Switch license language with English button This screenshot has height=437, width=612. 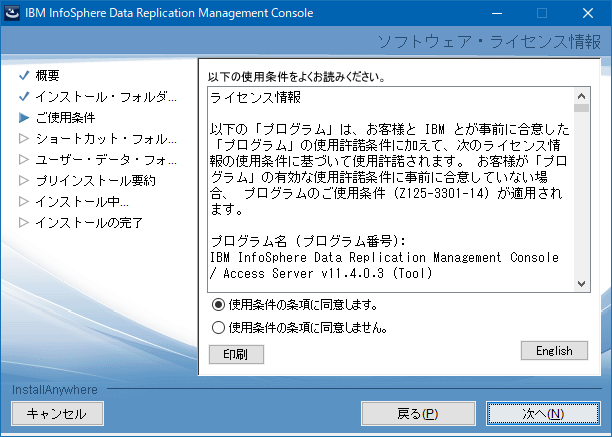(554, 350)
